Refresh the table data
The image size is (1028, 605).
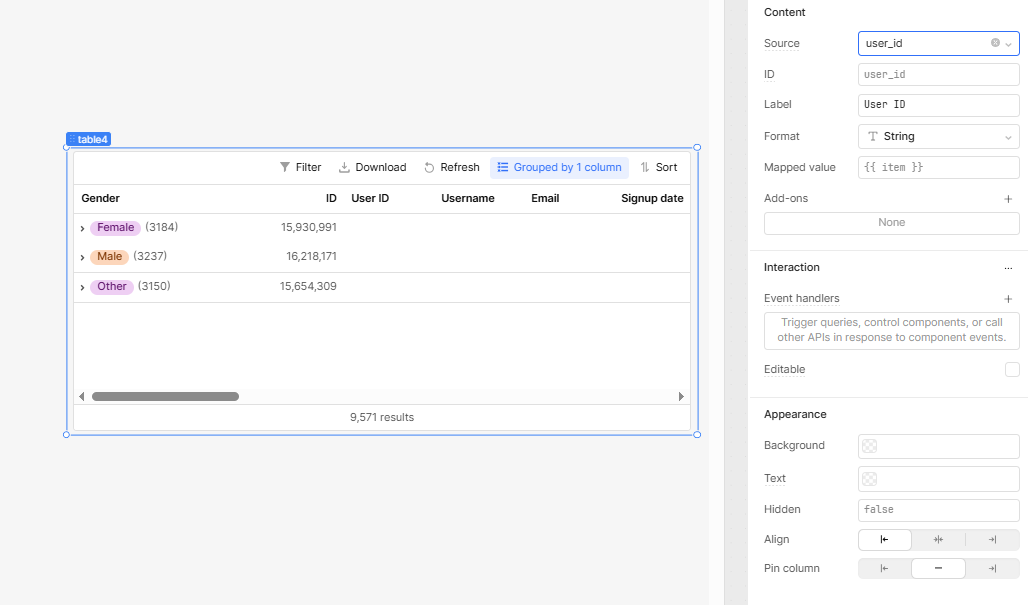pos(452,167)
